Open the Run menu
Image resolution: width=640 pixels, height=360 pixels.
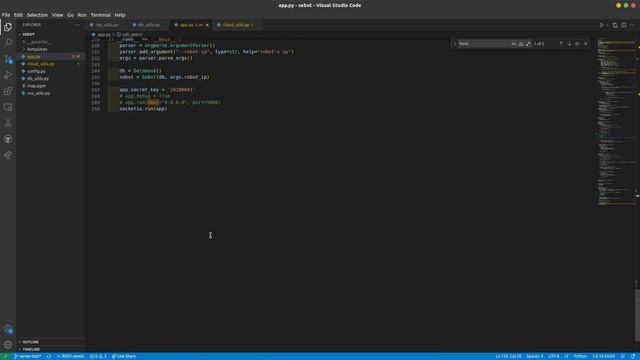(x=82, y=15)
